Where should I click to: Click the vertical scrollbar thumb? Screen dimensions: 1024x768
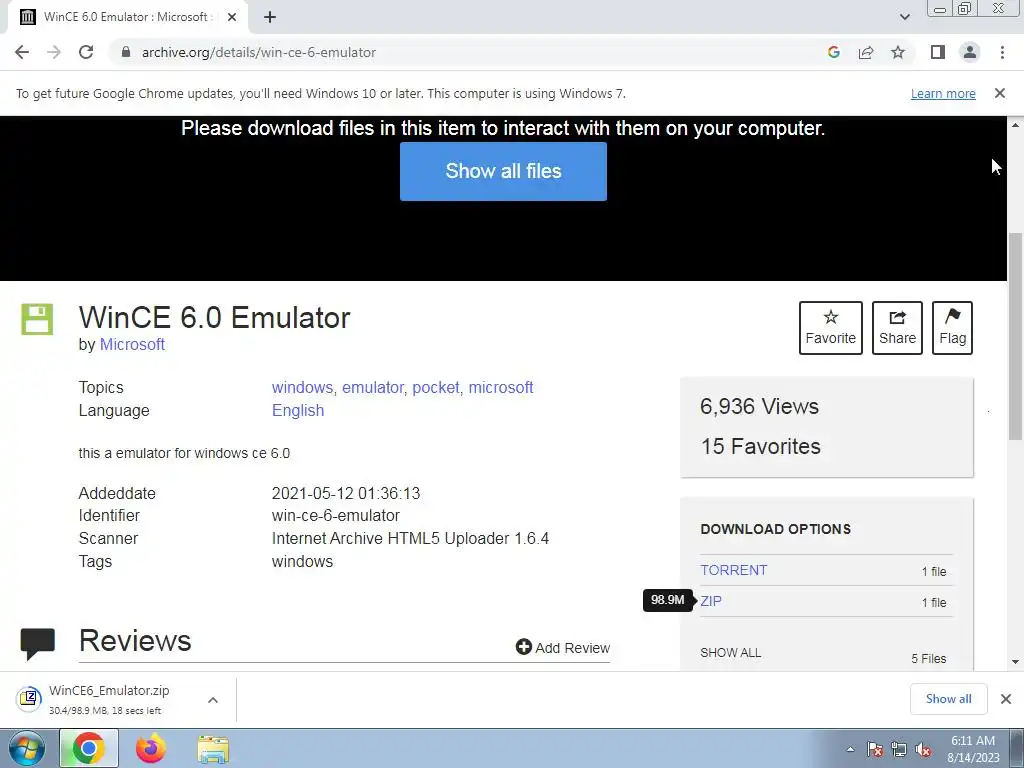point(1015,336)
